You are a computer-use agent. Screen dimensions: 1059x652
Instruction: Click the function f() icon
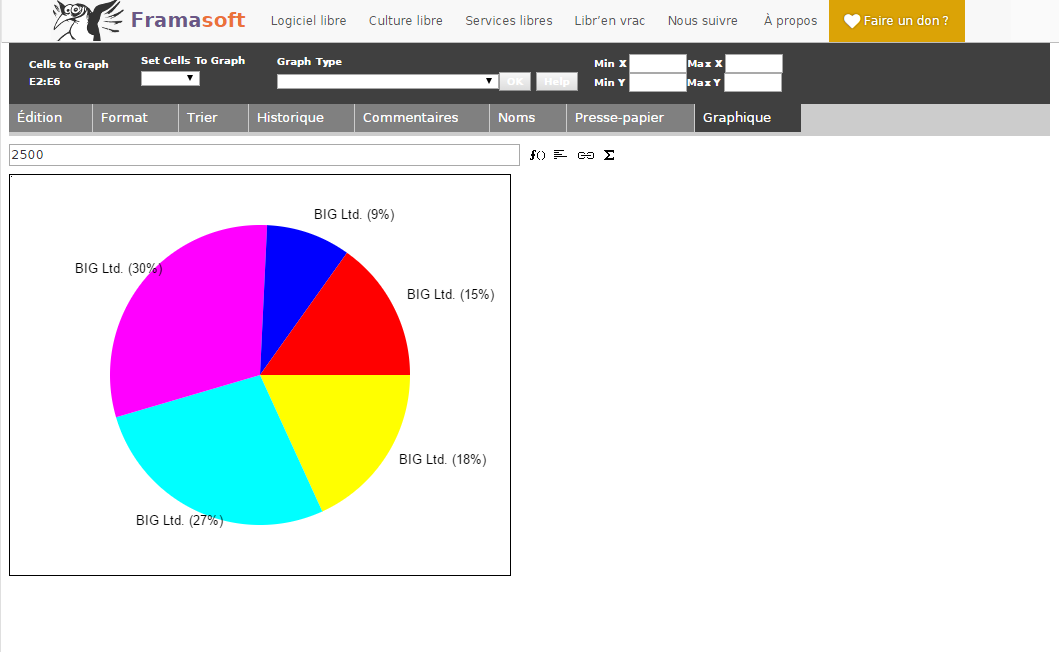pyautogui.click(x=537, y=155)
